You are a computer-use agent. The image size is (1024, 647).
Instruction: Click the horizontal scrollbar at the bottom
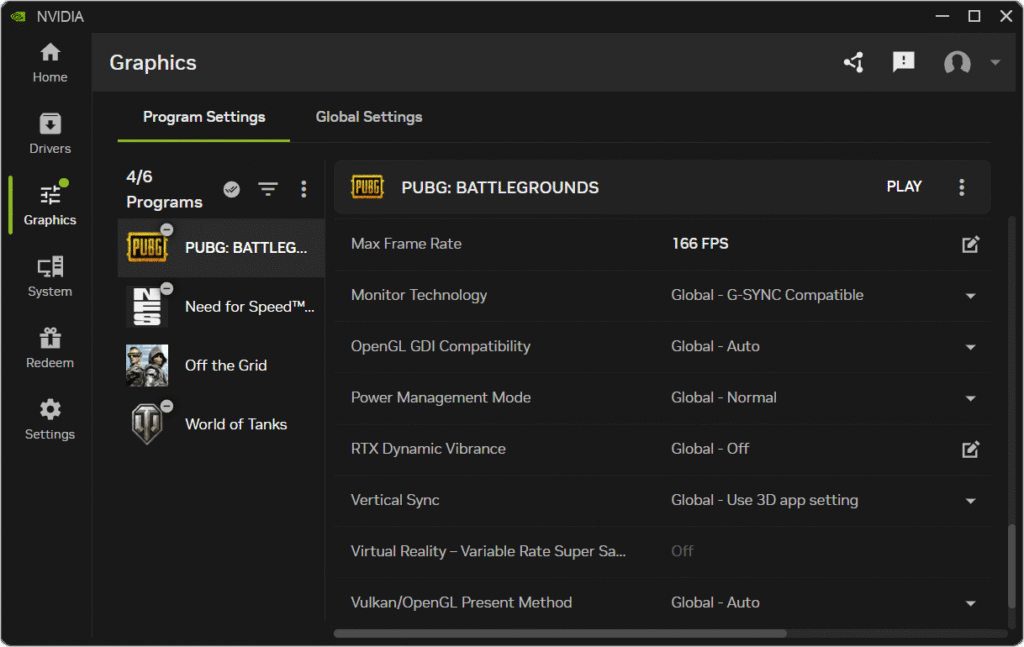(560, 633)
